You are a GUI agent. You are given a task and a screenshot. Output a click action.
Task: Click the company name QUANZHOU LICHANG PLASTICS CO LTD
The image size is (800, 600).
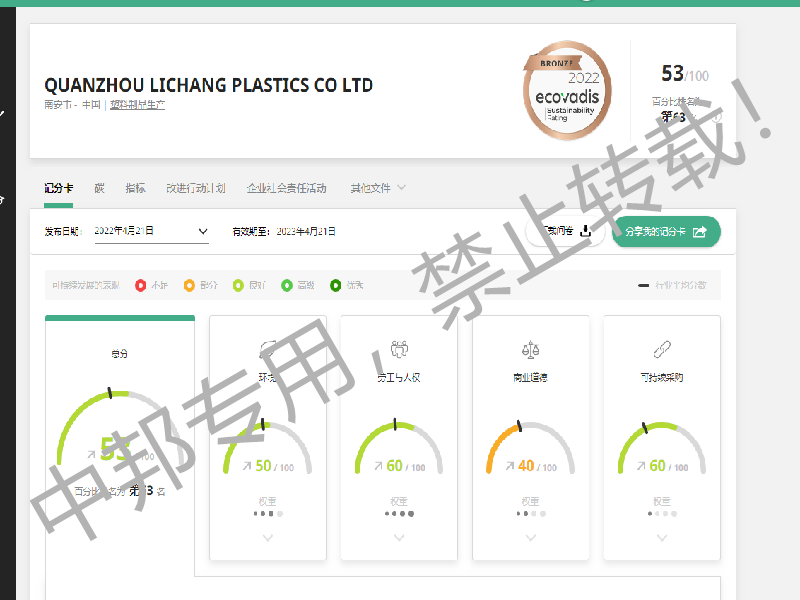coord(208,85)
